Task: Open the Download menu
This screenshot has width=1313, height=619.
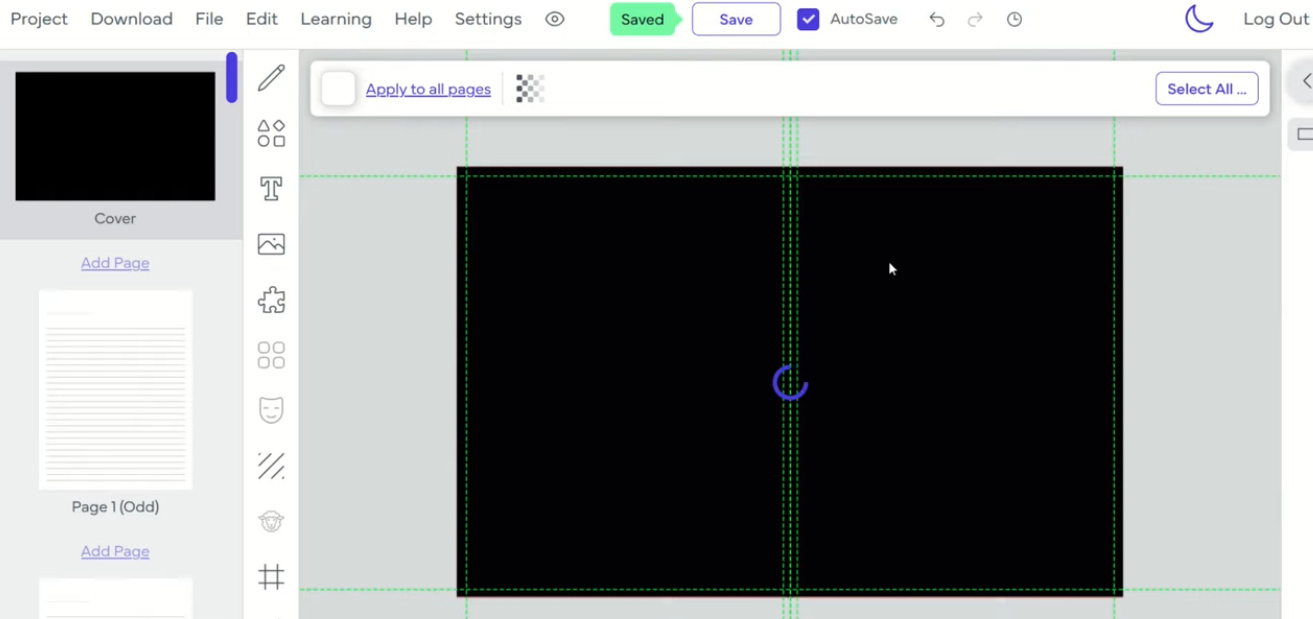Action: pos(131,19)
